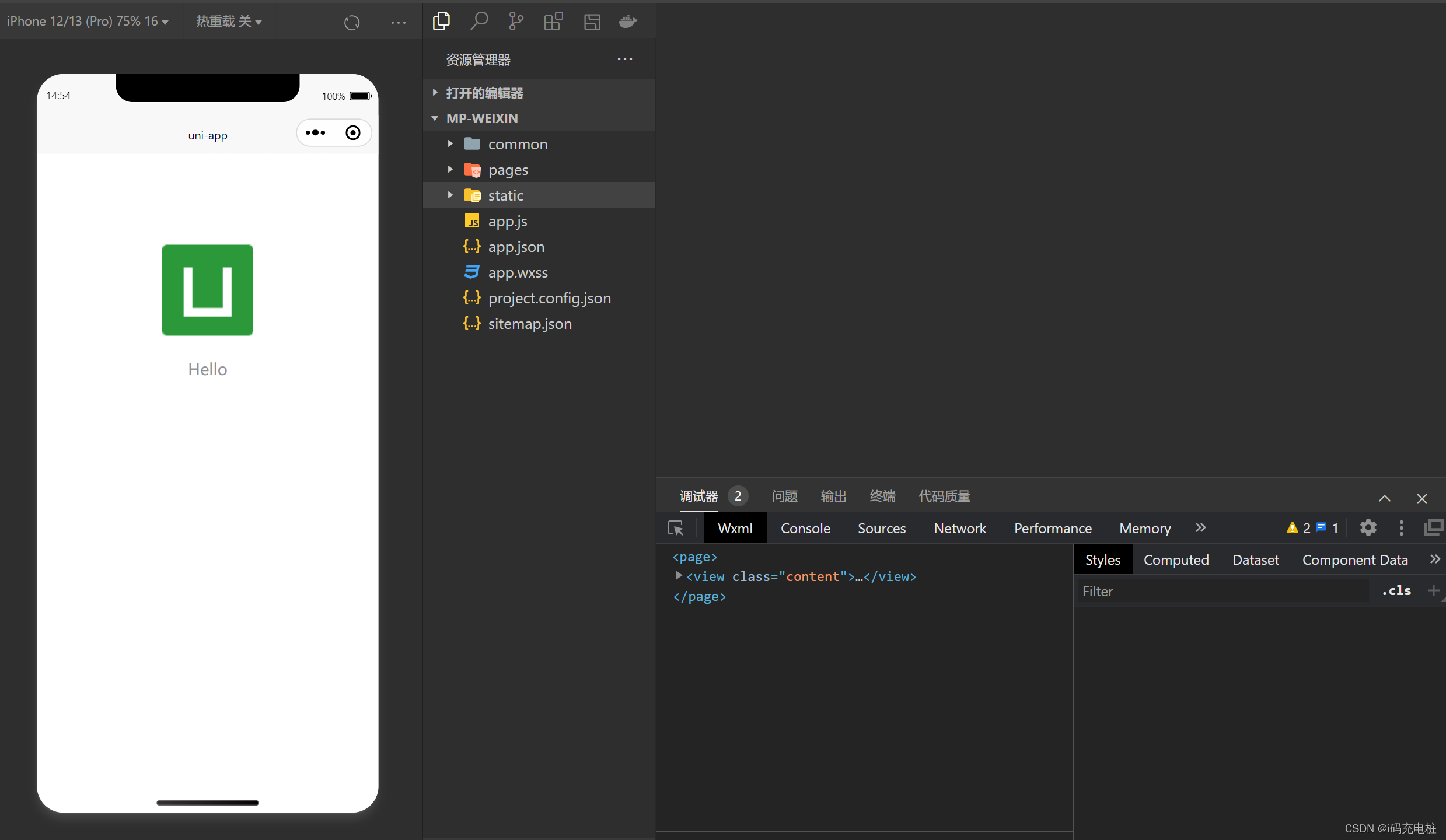Viewport: 1446px width, 840px height.
Task: Click the terminal/panel split icon
Action: [1434, 528]
